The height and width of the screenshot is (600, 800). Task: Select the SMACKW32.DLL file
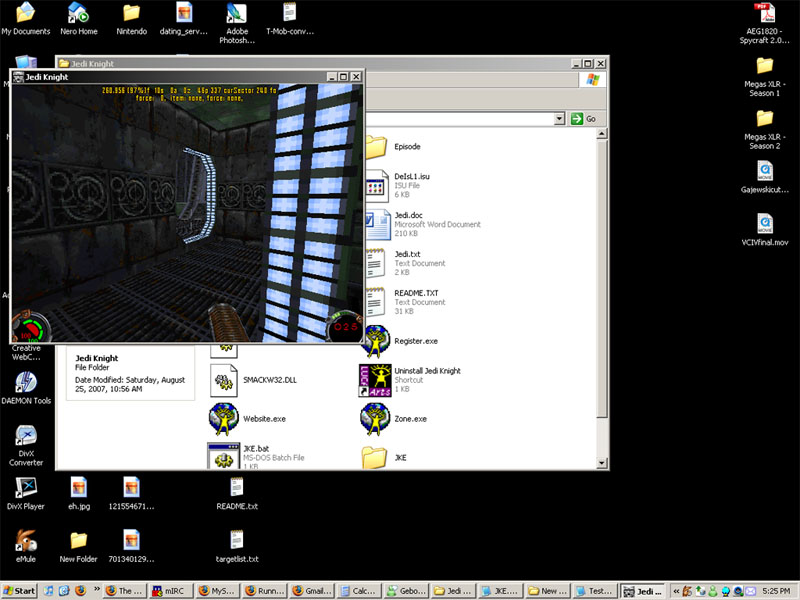pyautogui.click(x=254, y=380)
